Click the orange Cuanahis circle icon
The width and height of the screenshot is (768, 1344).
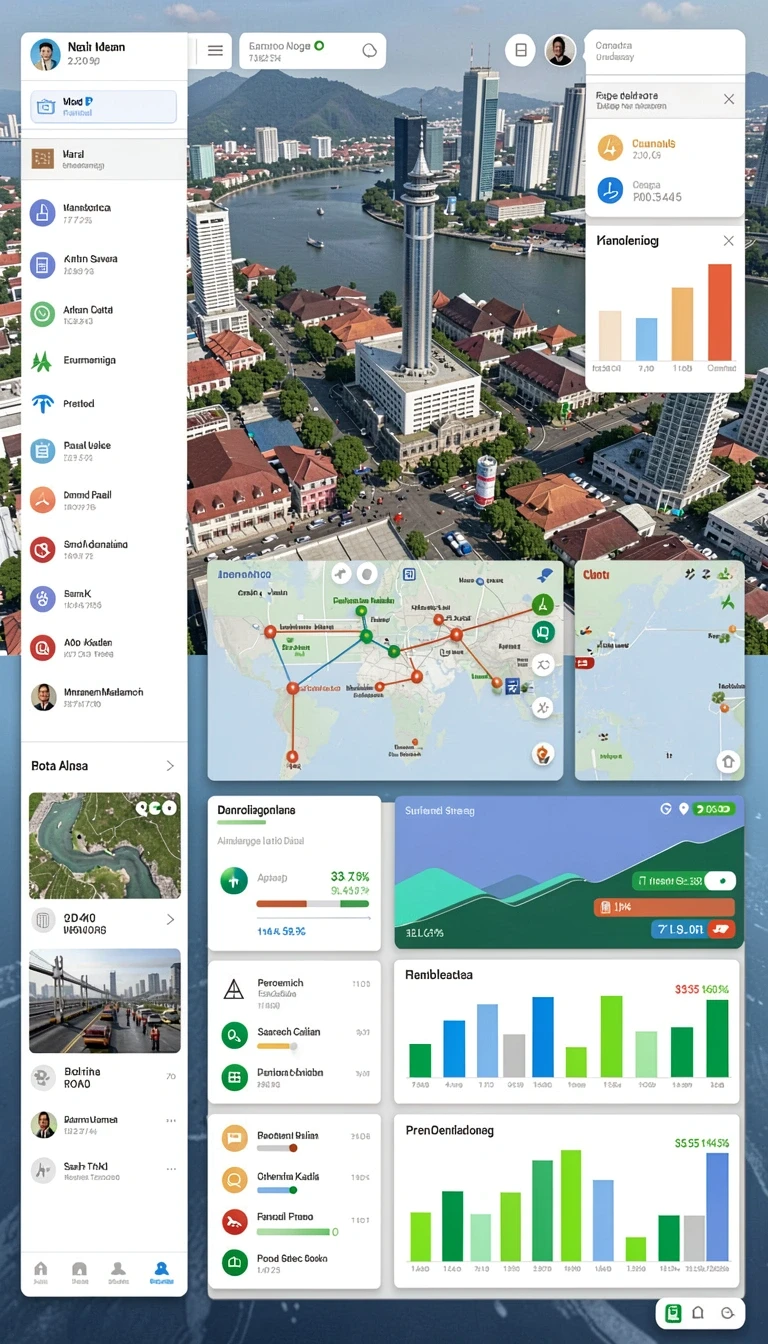(x=610, y=148)
